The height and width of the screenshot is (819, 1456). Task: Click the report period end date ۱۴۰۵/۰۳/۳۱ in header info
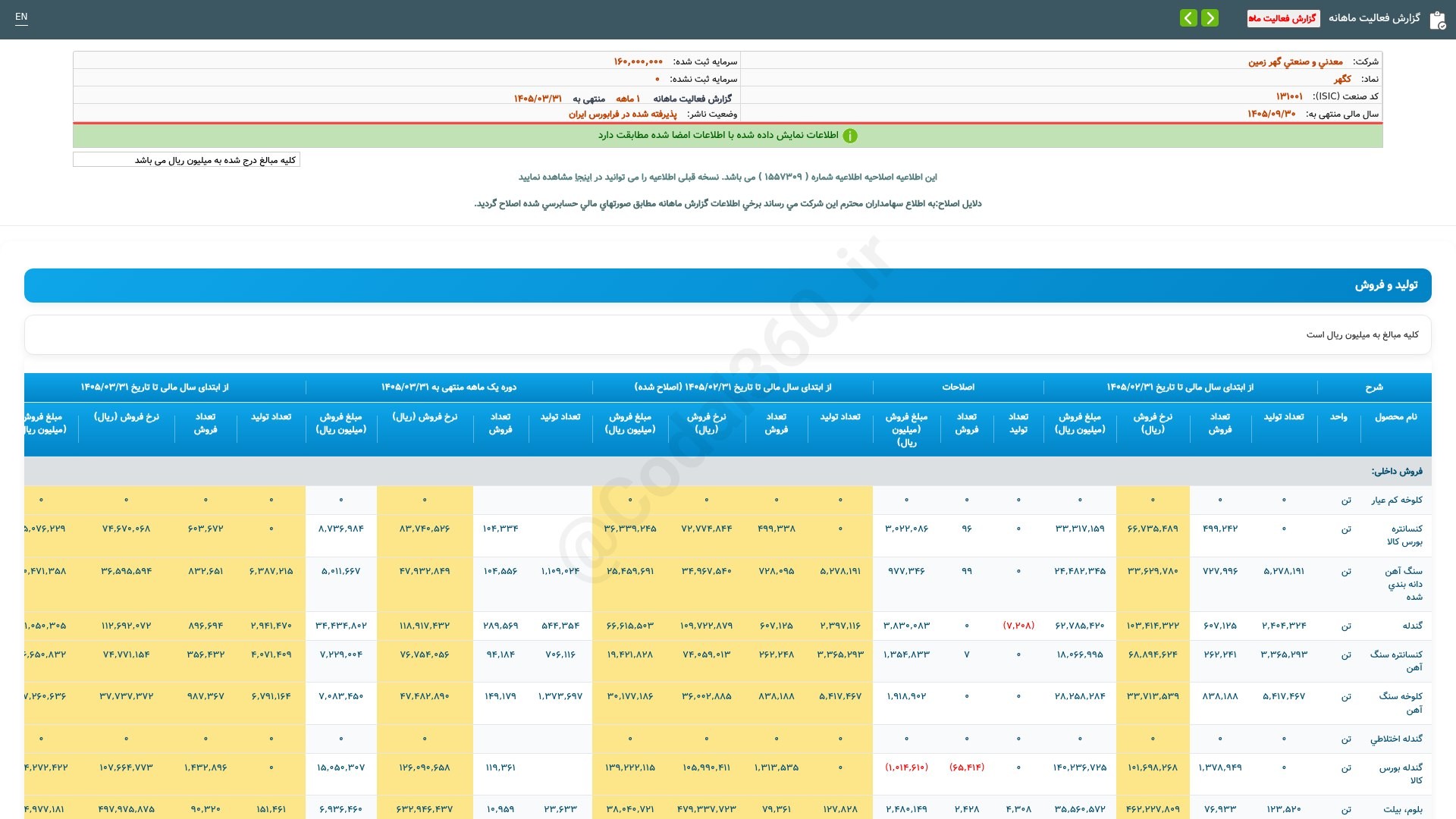(x=538, y=99)
